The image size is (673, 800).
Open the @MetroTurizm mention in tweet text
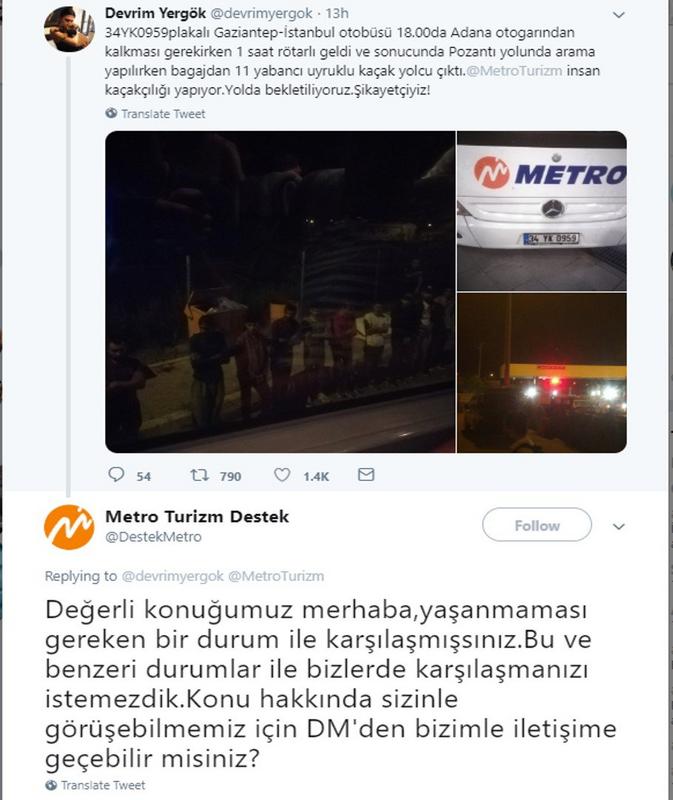514,70
